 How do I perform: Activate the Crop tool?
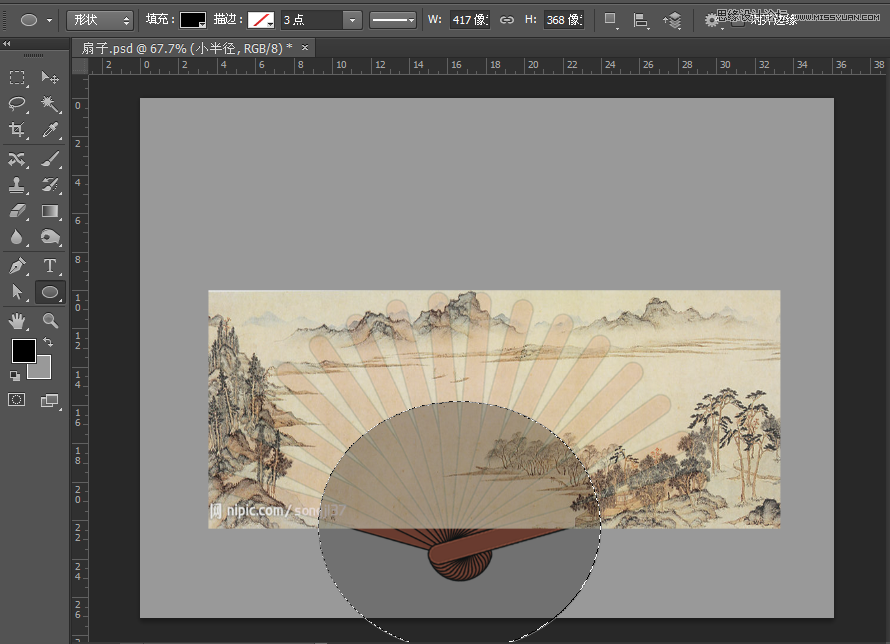click(17, 130)
